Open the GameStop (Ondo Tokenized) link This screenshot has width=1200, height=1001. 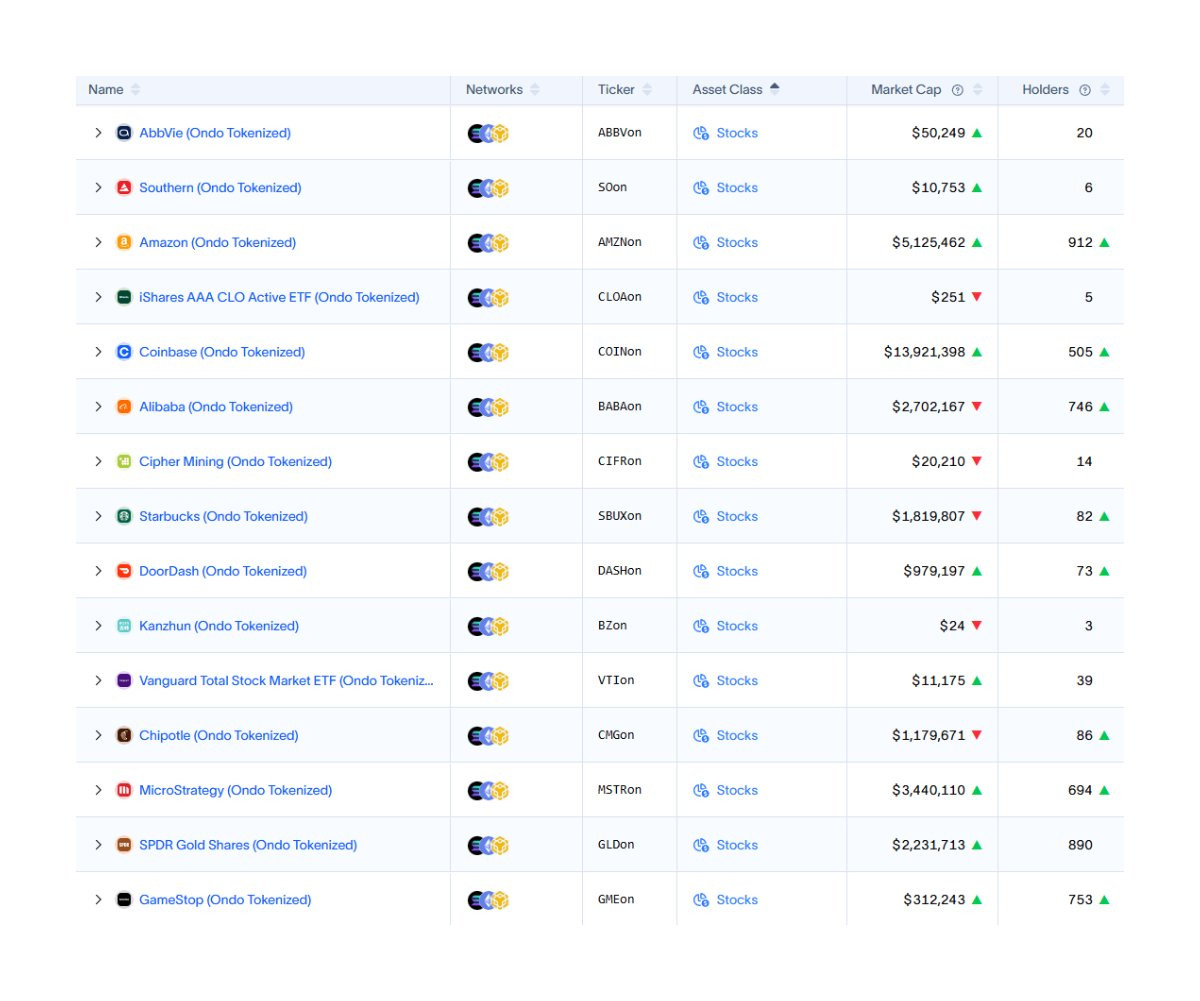point(225,900)
